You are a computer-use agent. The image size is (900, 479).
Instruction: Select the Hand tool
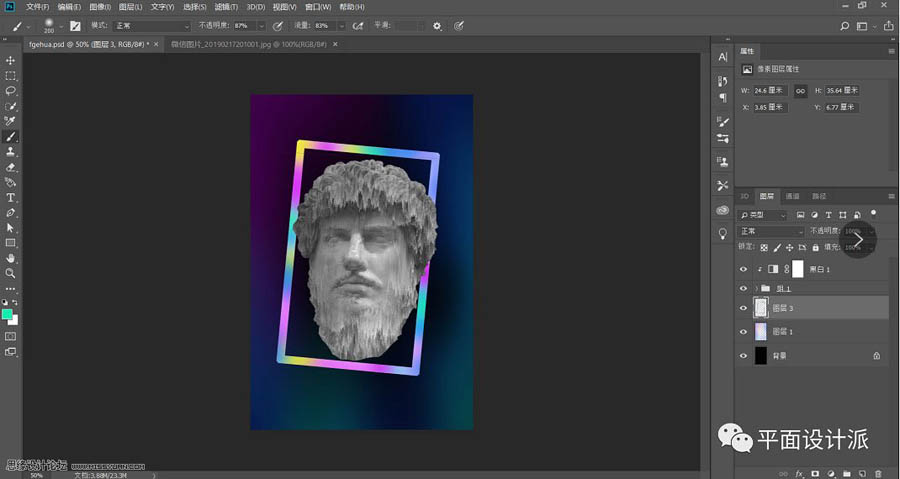pyautogui.click(x=11, y=257)
